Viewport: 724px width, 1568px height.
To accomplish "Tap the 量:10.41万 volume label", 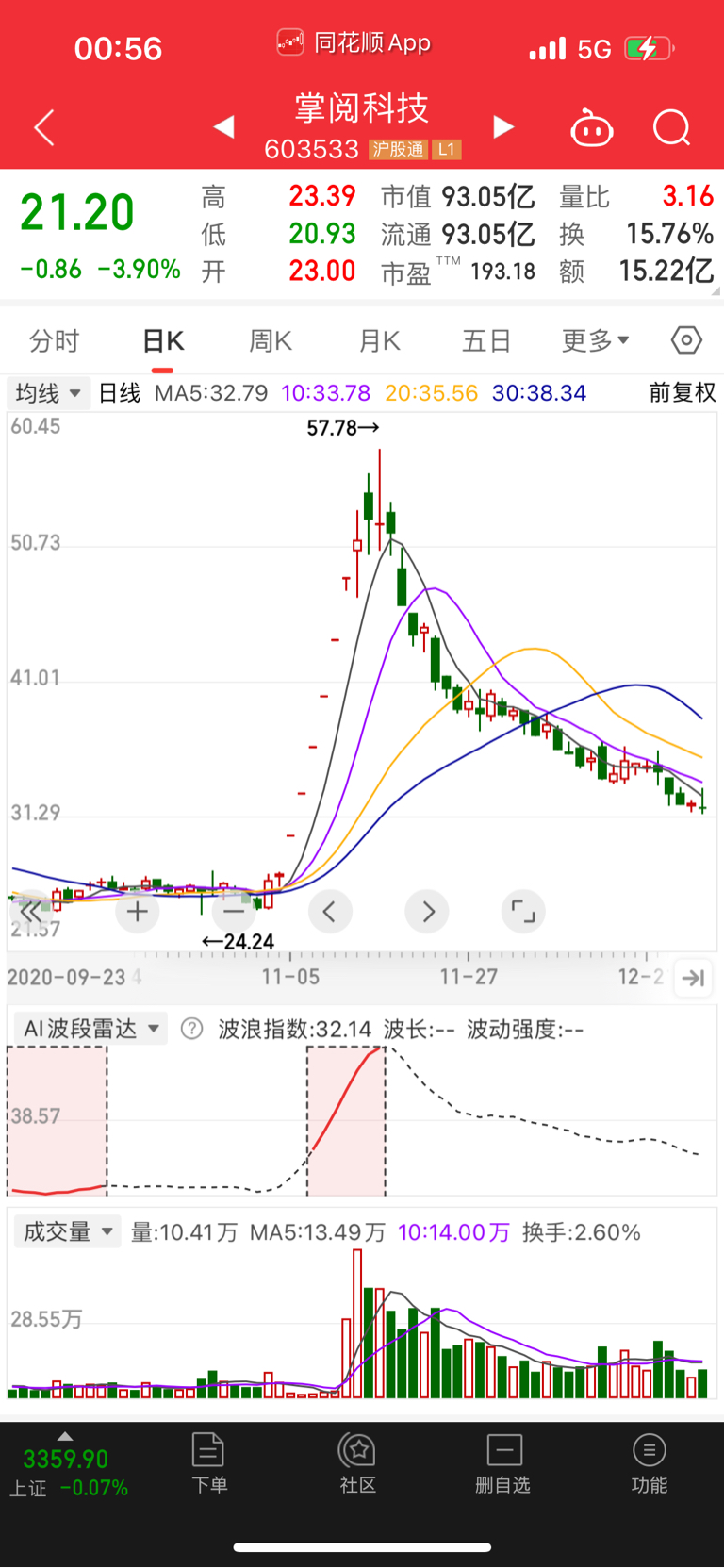I will (x=185, y=1232).
